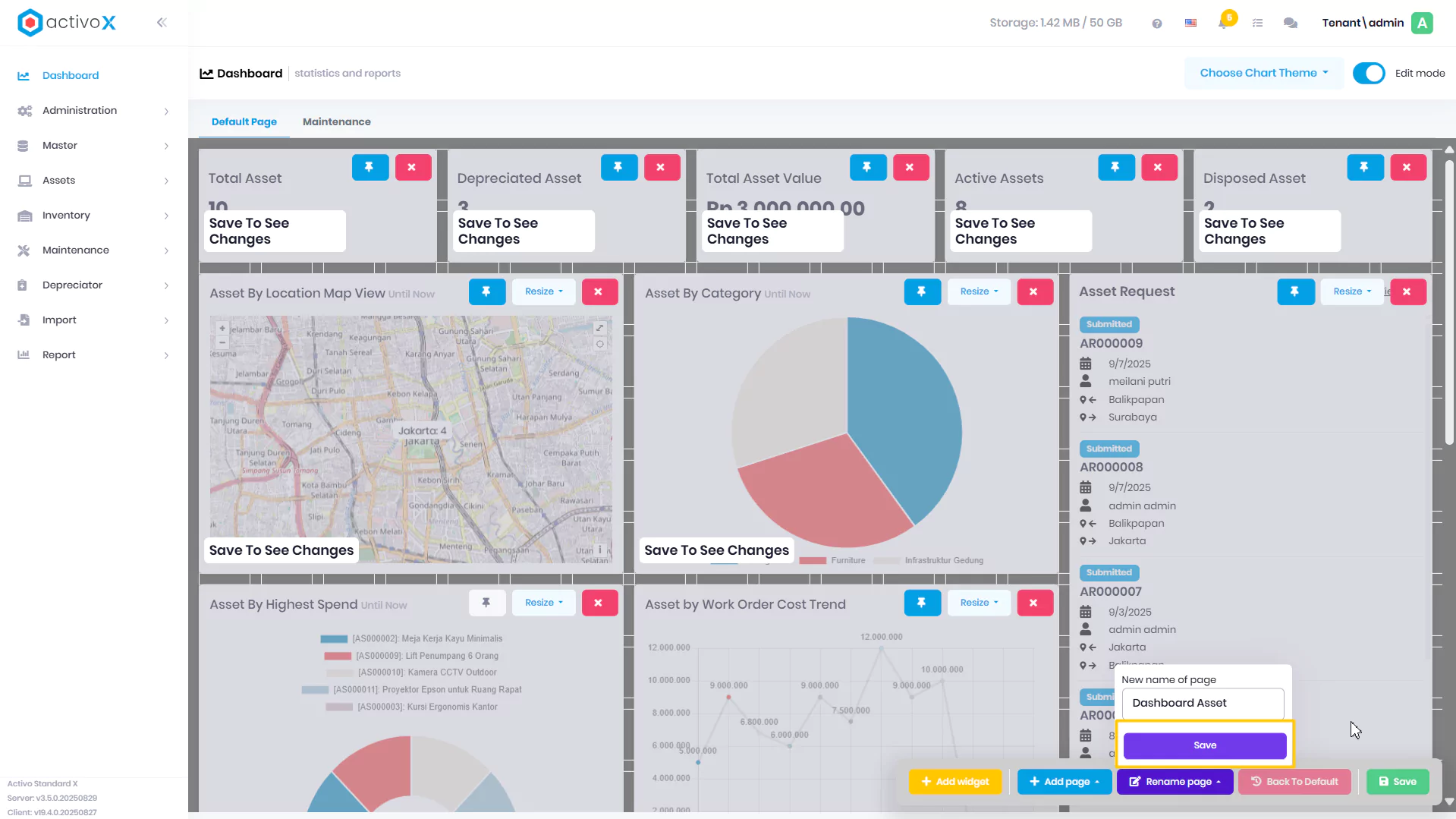1456x819 pixels.
Task: Expand the Report sidebar menu
Action: coord(93,355)
